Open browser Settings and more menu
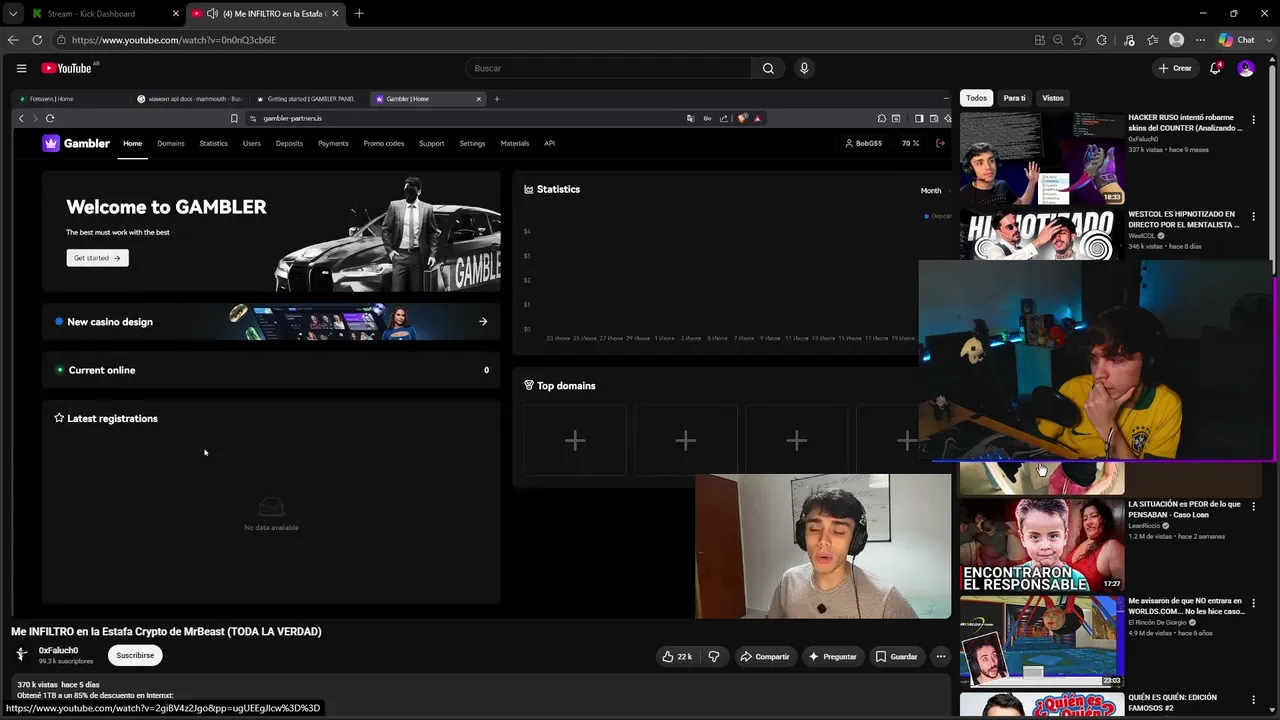Viewport: 1280px width, 720px height. 1201,40
